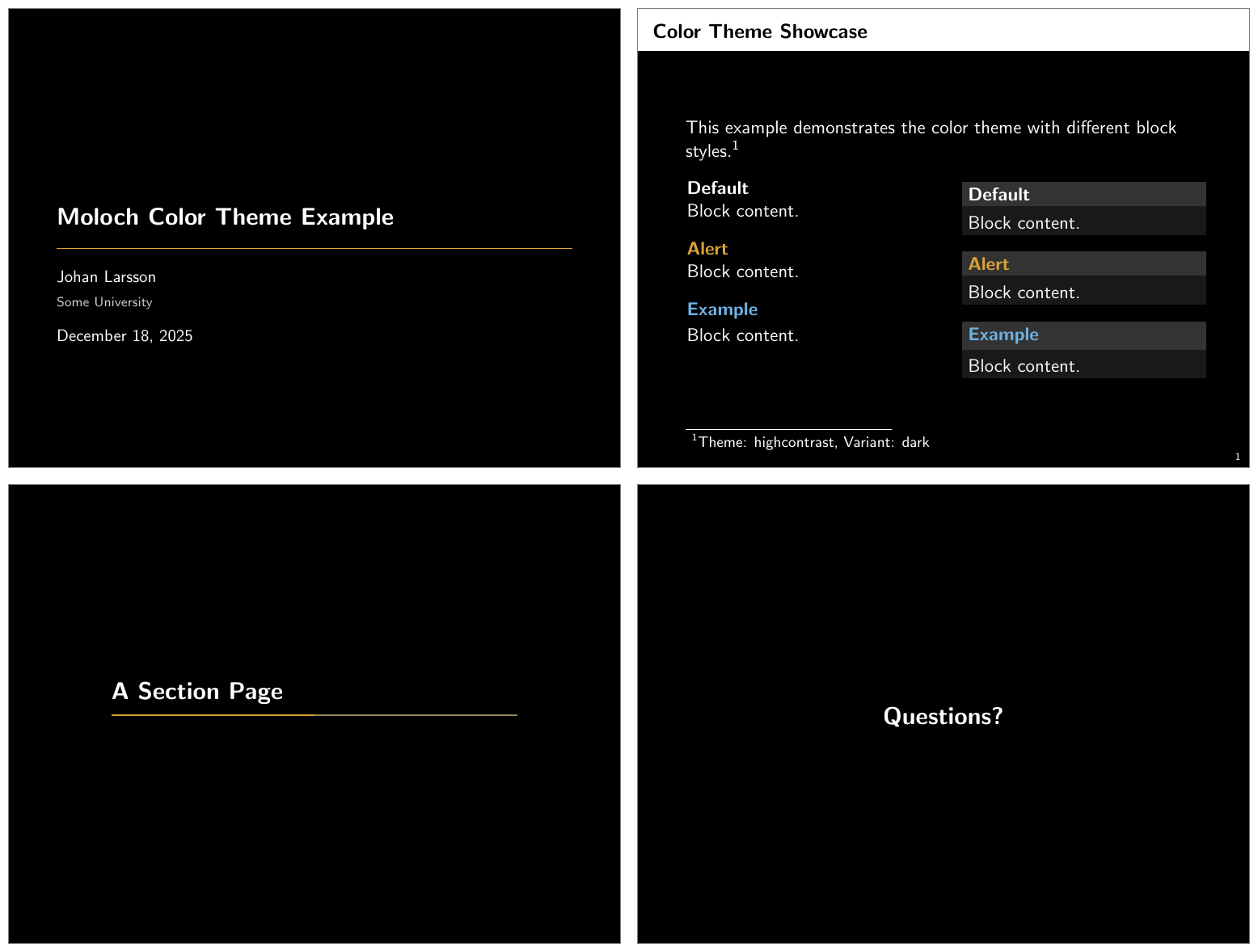The height and width of the screenshot is (952, 1258).
Task: Select the author name Johan Larsson
Action: point(106,277)
